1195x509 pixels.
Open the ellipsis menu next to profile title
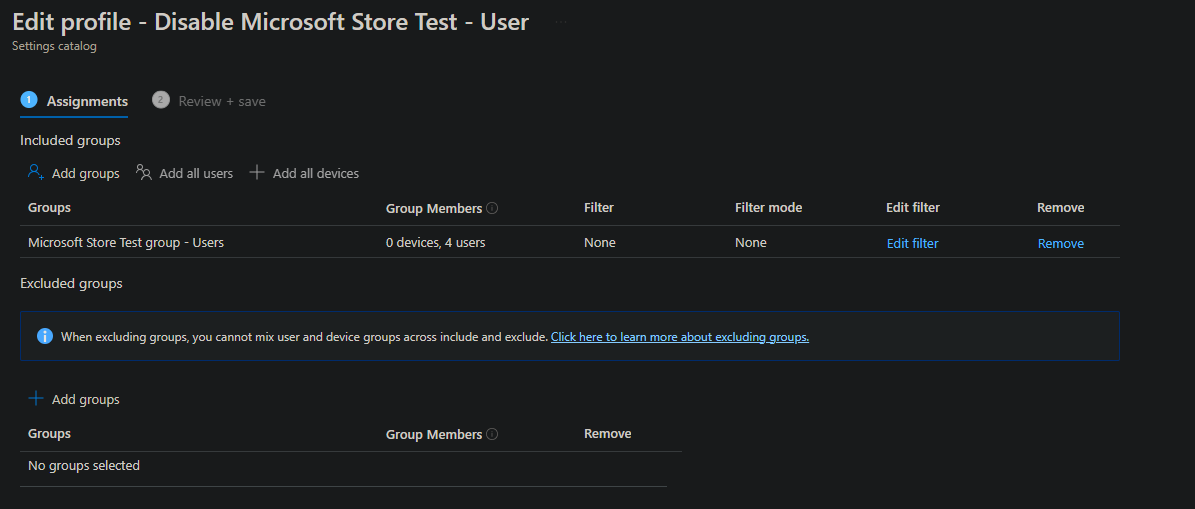(x=561, y=22)
